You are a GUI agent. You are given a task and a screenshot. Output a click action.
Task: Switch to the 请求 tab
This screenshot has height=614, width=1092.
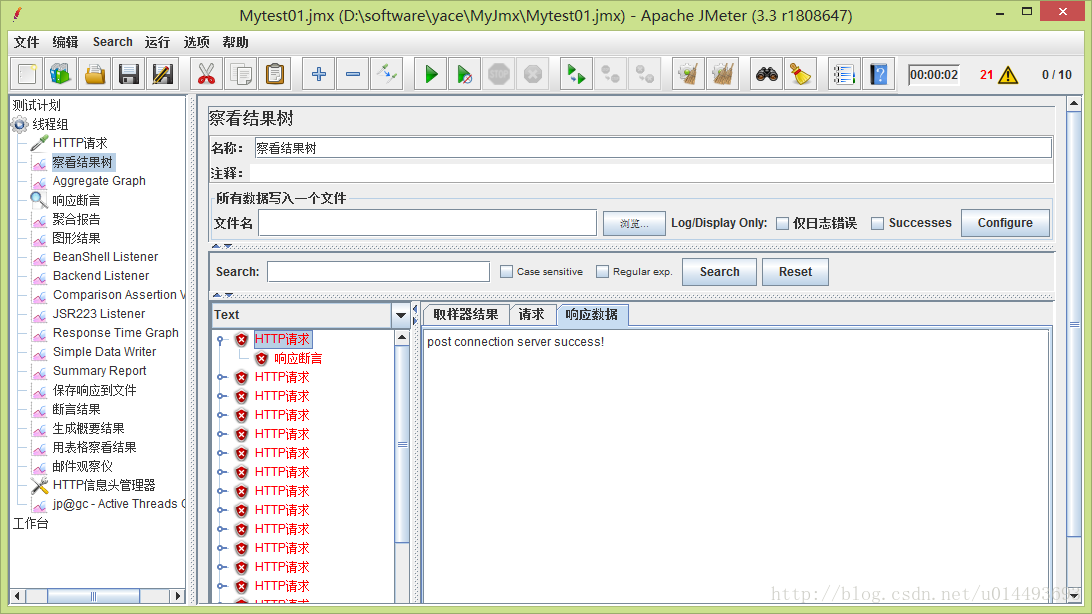pyautogui.click(x=531, y=315)
